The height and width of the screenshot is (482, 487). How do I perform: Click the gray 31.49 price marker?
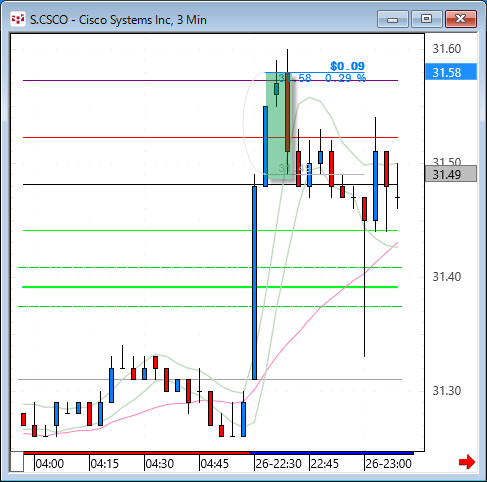[x=451, y=174]
